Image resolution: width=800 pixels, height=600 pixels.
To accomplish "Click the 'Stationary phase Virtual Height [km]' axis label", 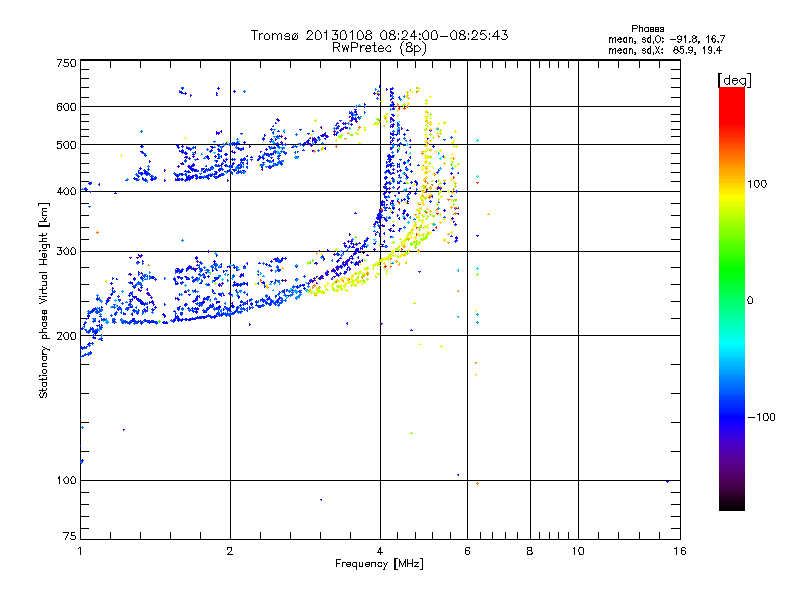I will point(44,300).
